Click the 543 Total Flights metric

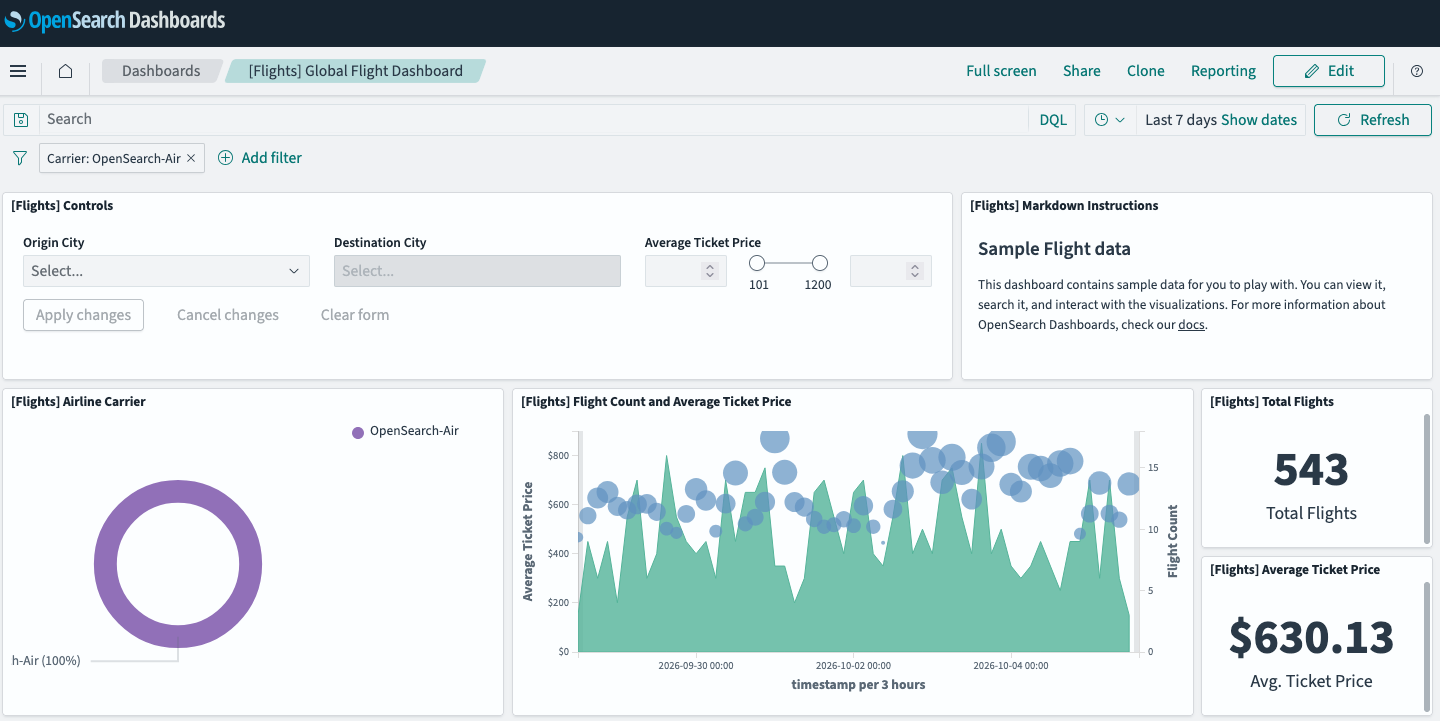click(1311, 469)
